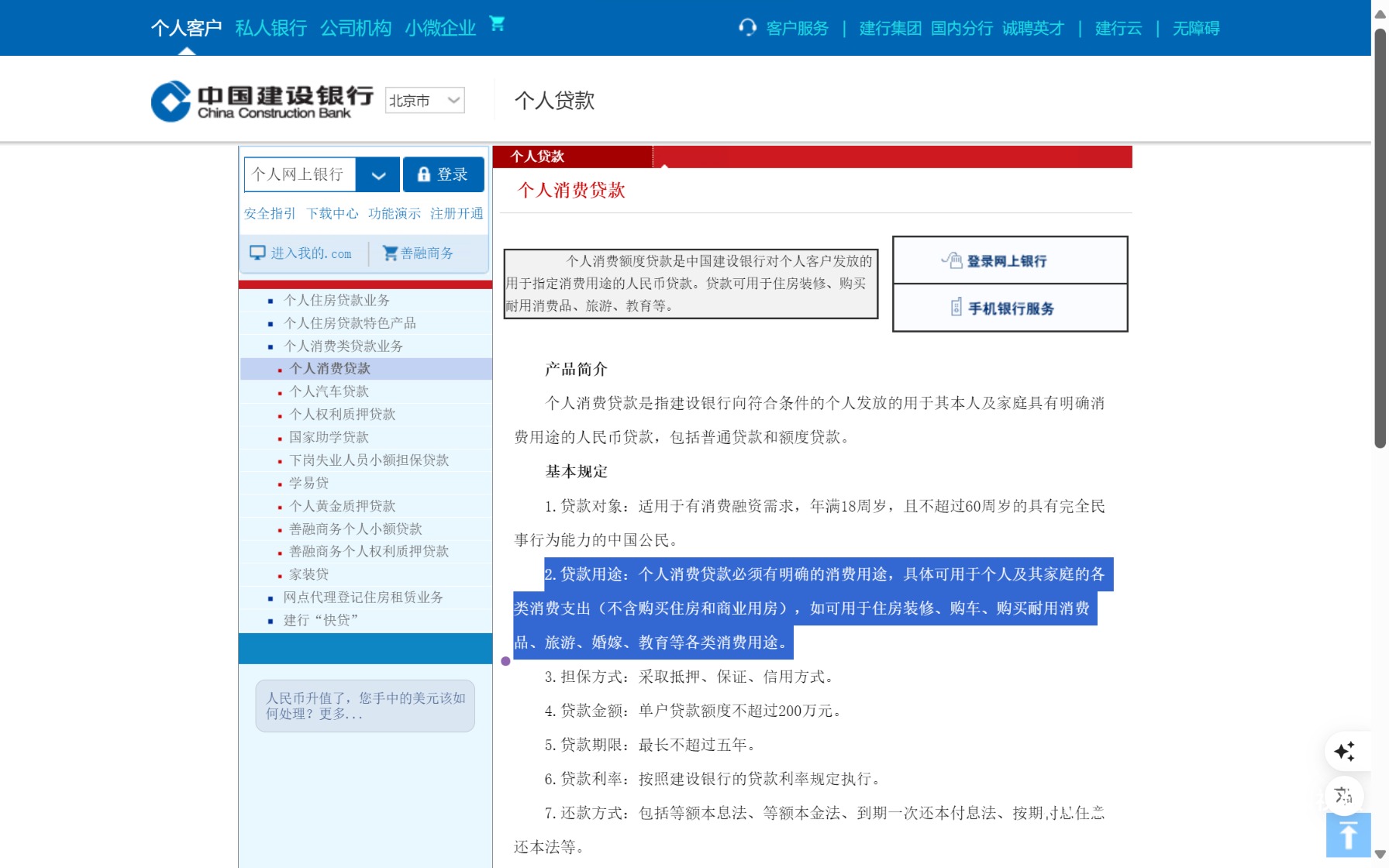Click the 登录 login button
1389x868 pixels.
pos(444,174)
